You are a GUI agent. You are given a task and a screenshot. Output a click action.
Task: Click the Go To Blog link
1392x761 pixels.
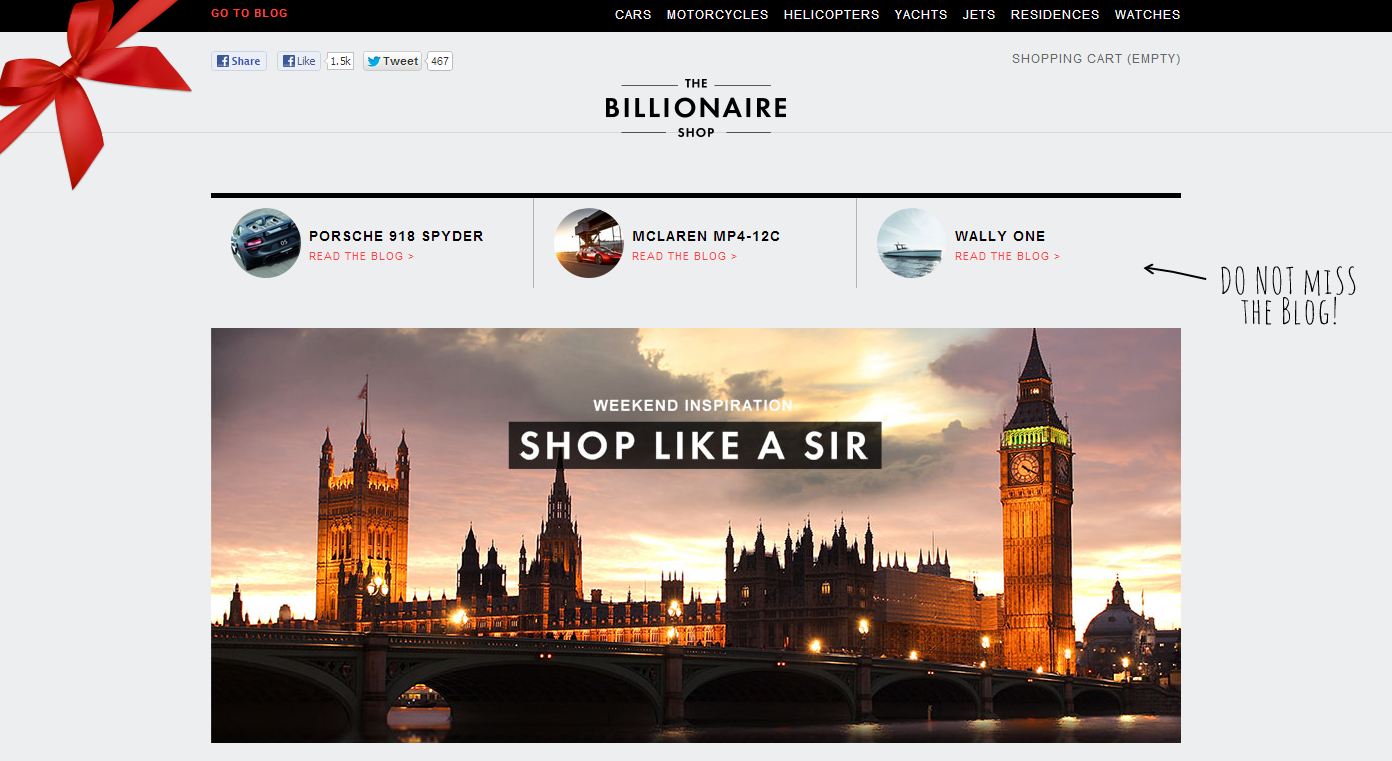[249, 14]
